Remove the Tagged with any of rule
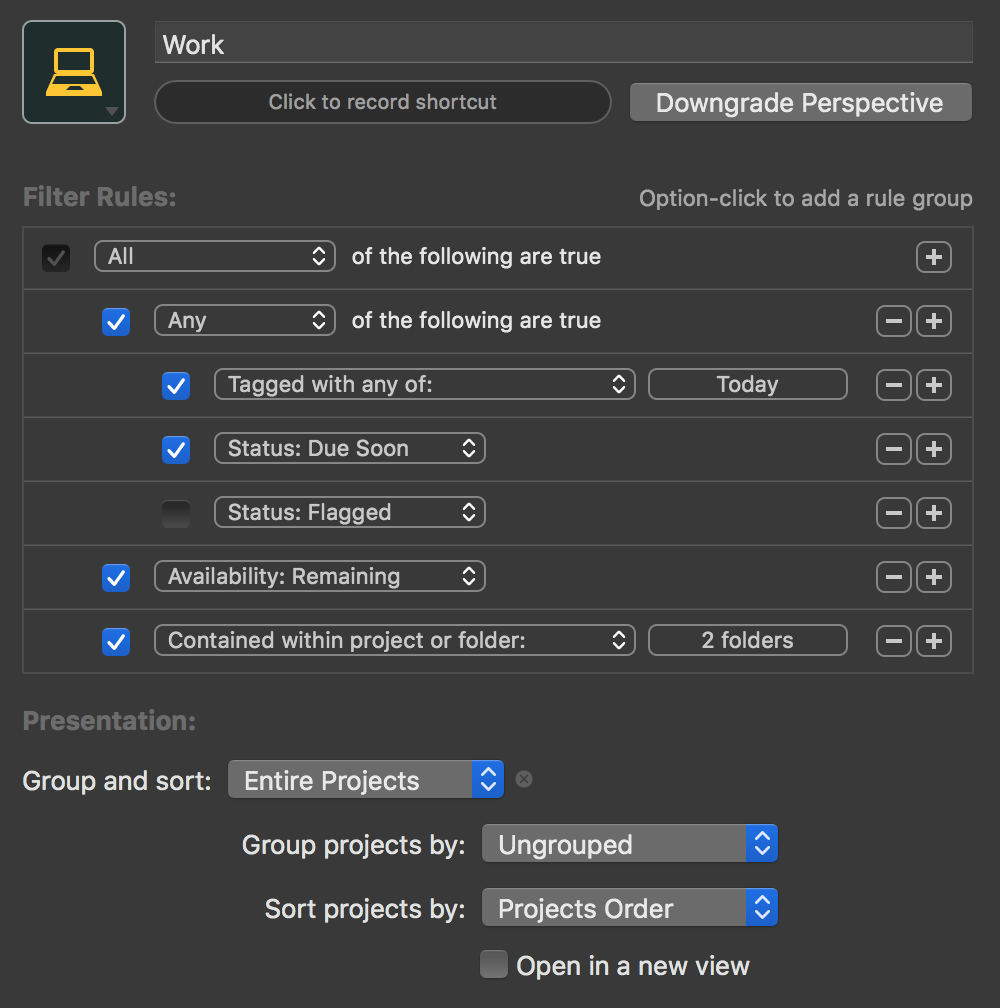 894,385
